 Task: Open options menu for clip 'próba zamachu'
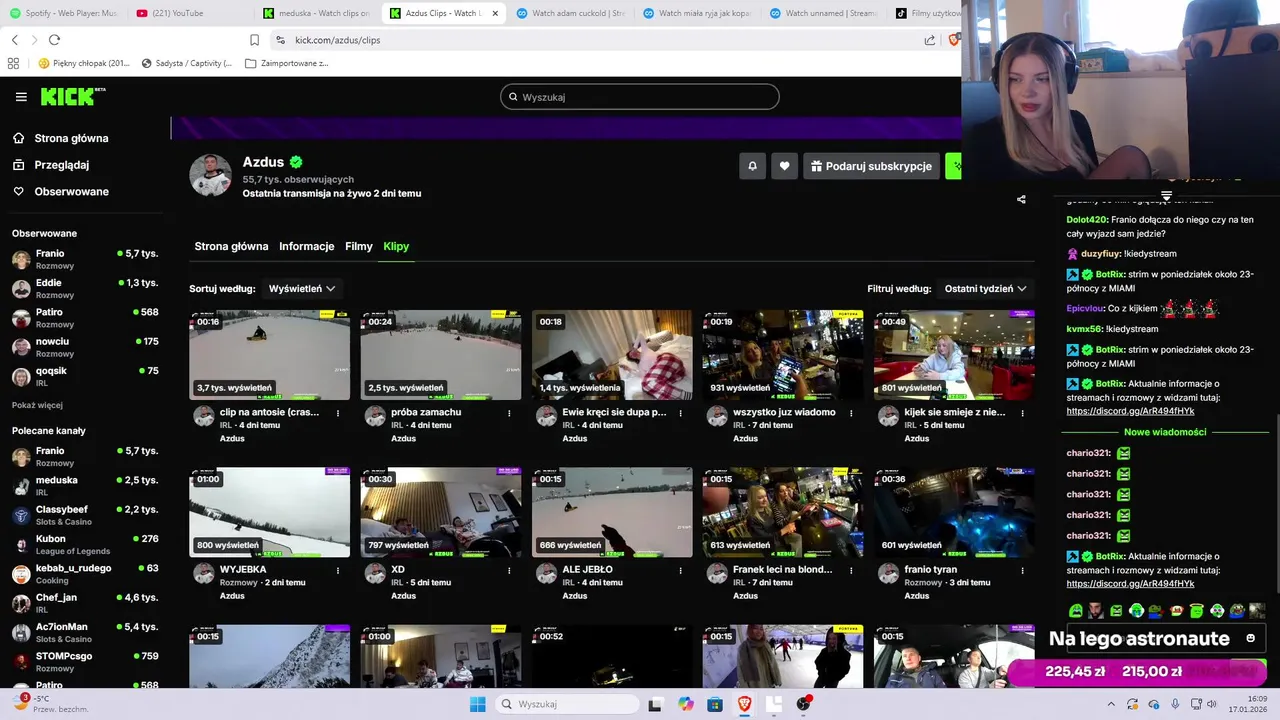pos(509,413)
